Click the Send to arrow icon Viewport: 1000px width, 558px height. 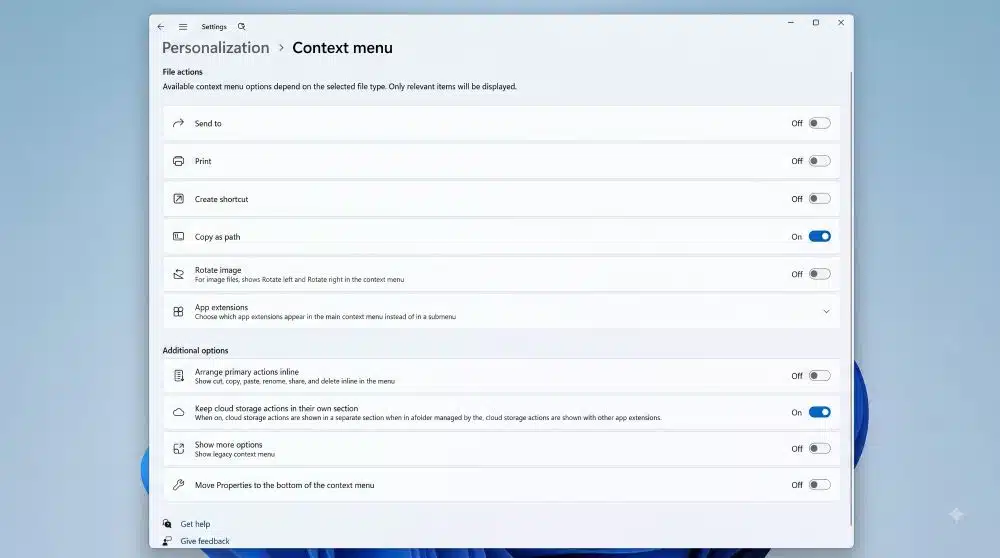point(179,123)
